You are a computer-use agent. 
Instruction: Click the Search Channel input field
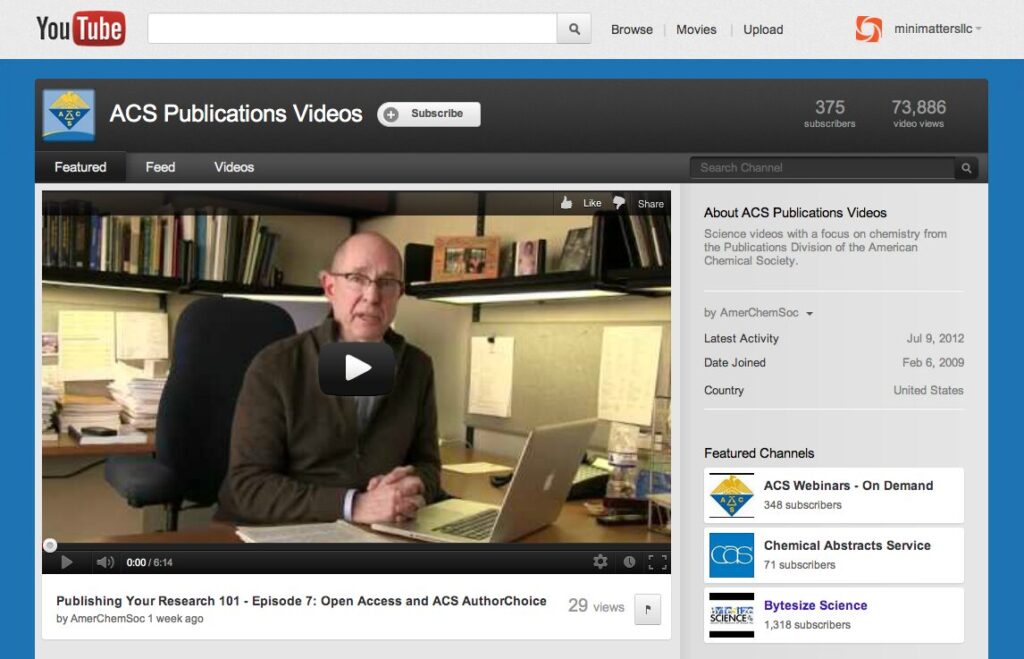[822, 168]
